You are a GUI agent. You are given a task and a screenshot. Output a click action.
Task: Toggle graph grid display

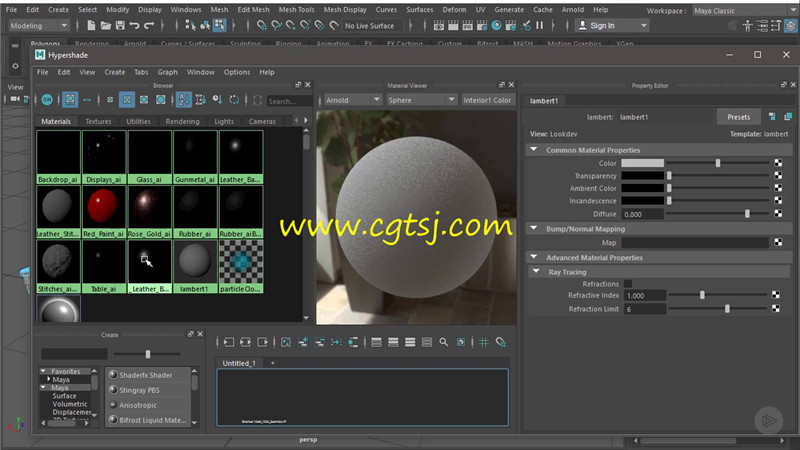484,342
